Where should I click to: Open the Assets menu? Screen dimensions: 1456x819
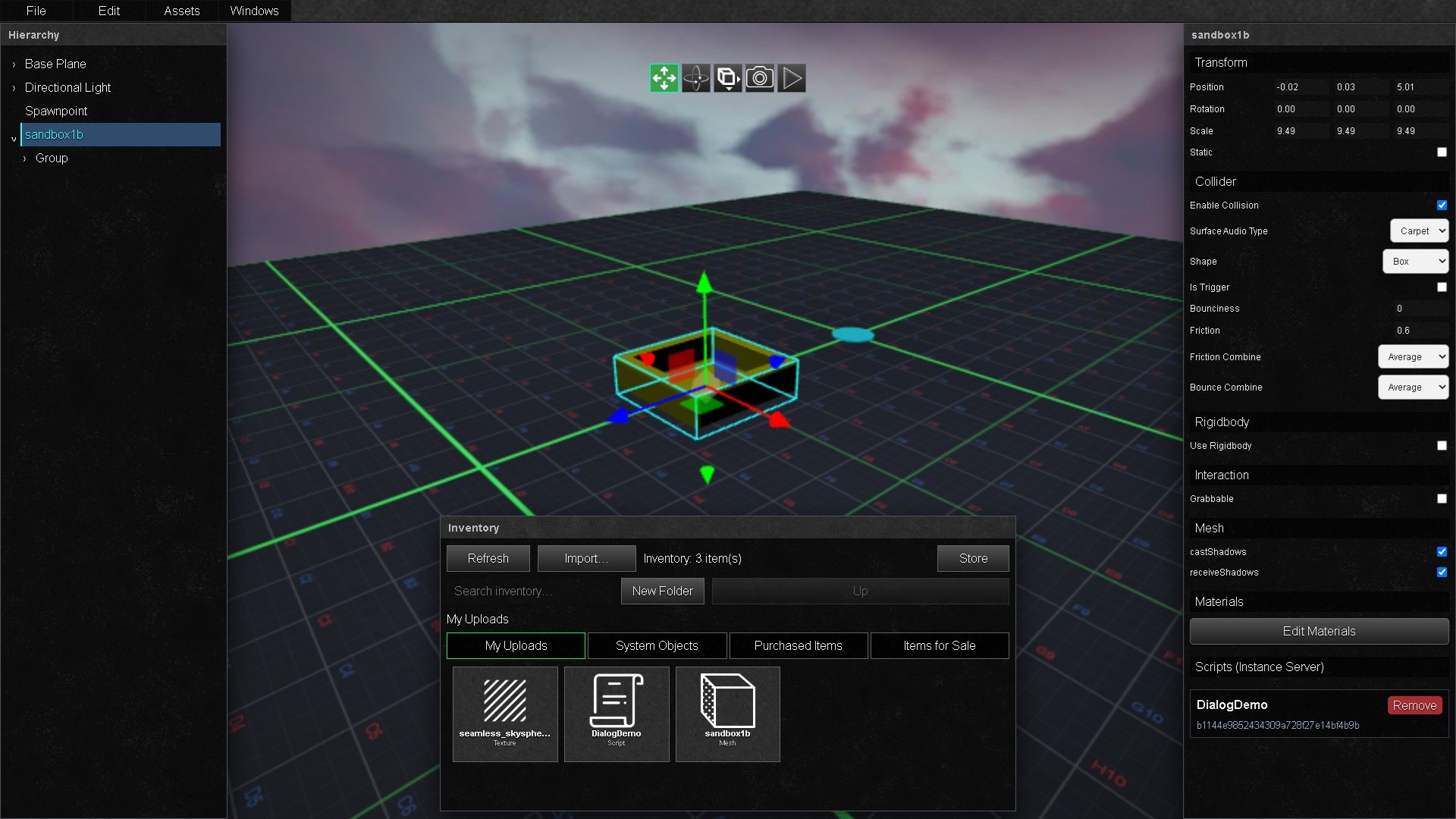[182, 11]
